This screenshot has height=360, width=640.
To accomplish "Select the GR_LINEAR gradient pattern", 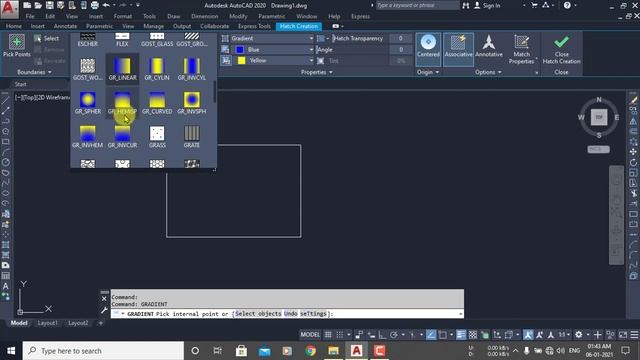I will [x=122, y=69].
